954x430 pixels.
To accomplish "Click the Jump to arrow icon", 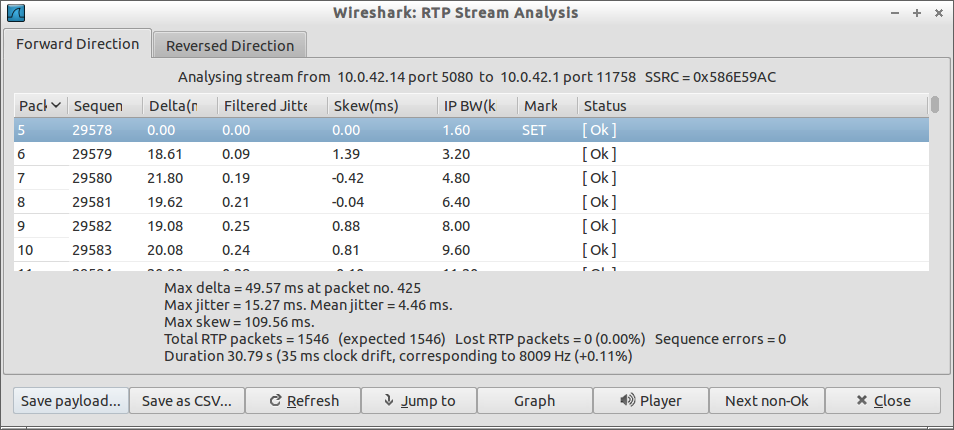I will [389, 400].
